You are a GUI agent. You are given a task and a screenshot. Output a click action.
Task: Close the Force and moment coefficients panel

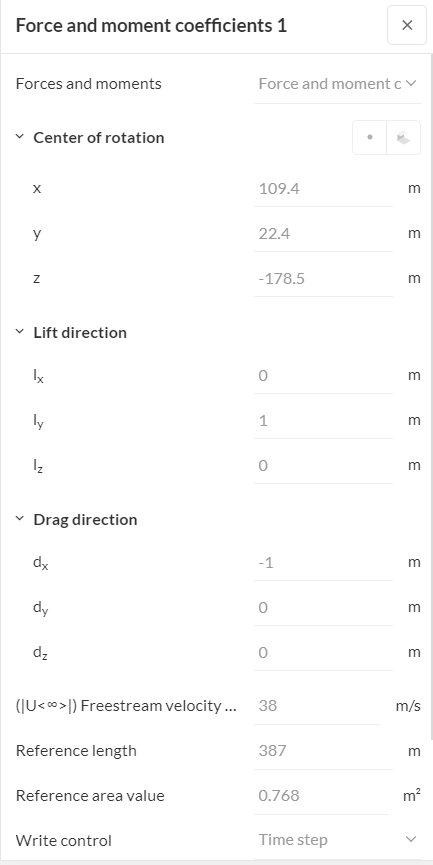tap(407, 25)
